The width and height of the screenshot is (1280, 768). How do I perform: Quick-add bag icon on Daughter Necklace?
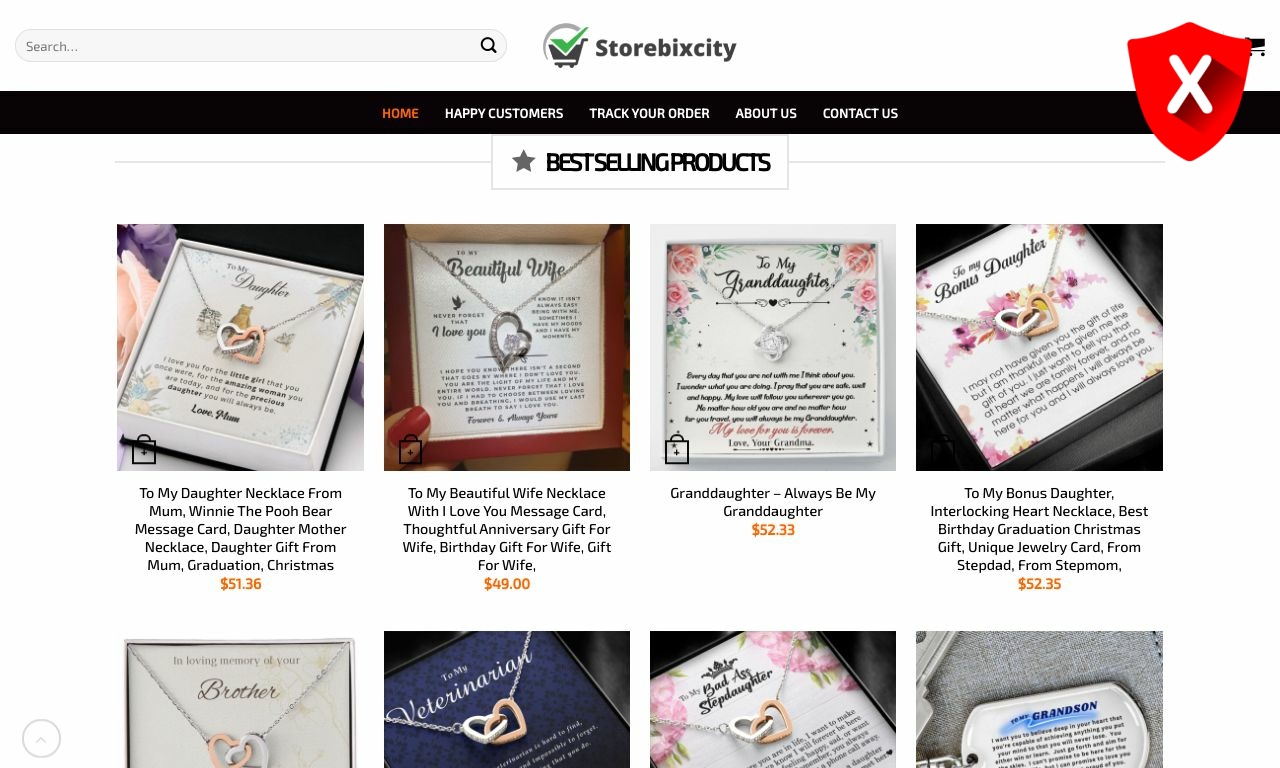tap(144, 450)
